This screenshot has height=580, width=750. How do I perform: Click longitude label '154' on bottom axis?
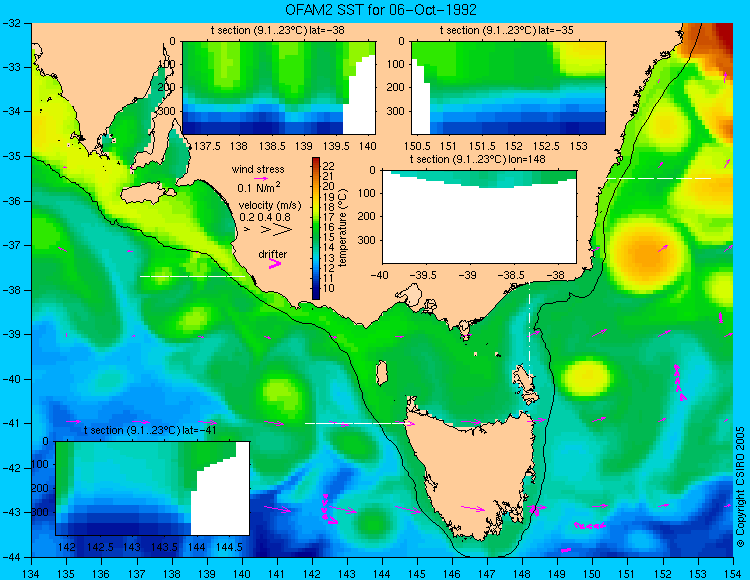coord(733,573)
